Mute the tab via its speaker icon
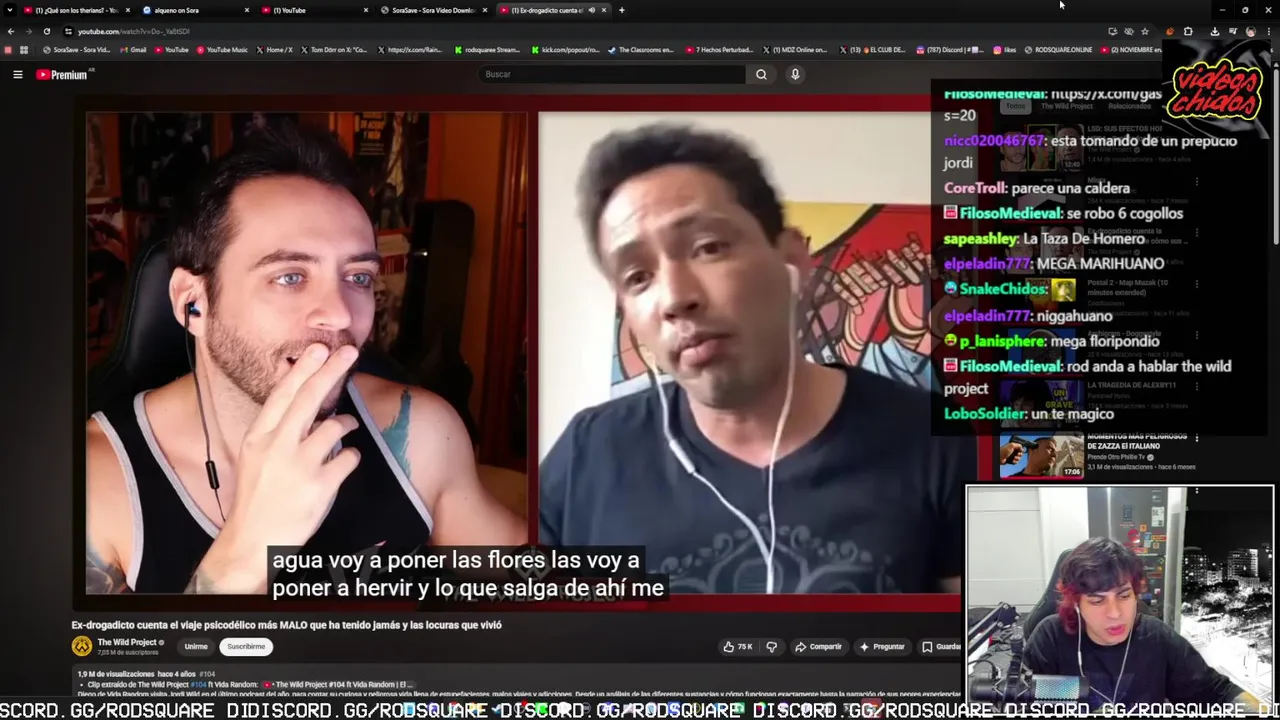The image size is (1280, 720). click(591, 10)
